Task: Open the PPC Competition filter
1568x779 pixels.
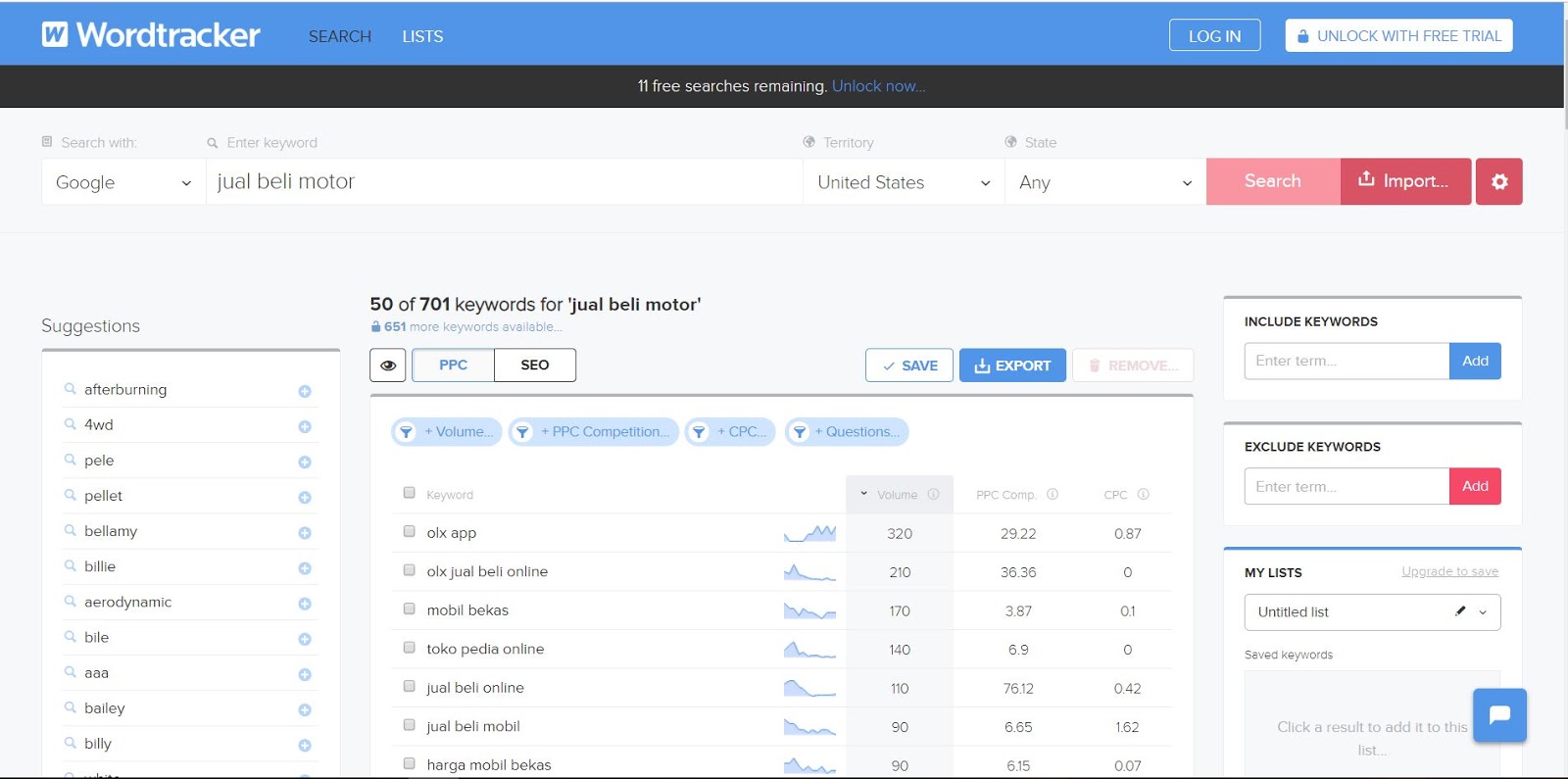Action: (594, 432)
